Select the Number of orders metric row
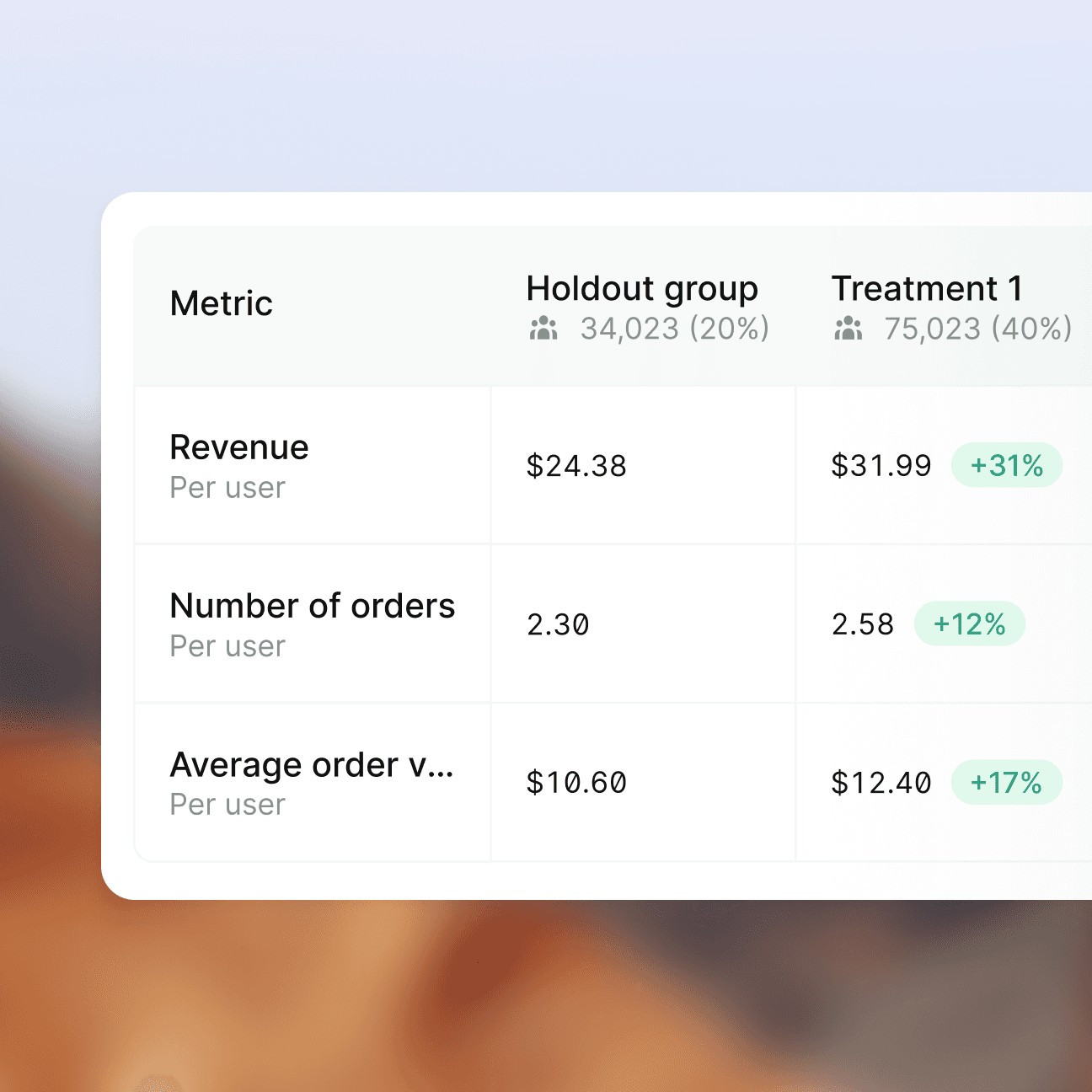Viewport: 1092px width, 1092px height. click(x=312, y=605)
